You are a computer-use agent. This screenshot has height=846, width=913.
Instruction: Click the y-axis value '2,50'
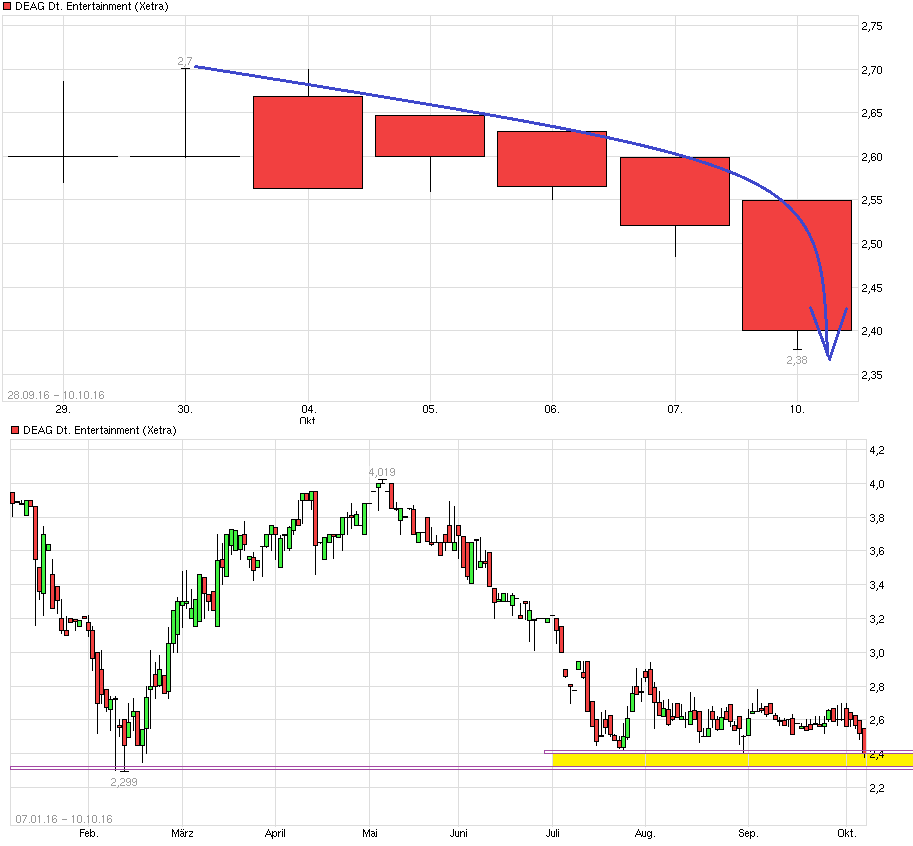(x=872, y=244)
